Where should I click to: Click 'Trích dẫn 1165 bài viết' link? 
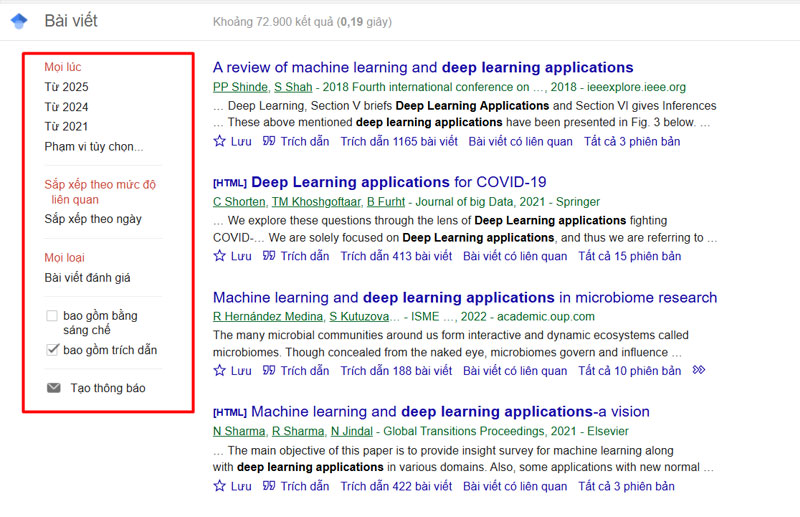pos(397,142)
